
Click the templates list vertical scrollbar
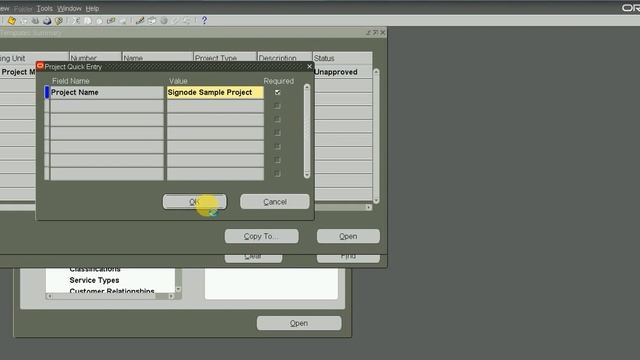pos(376,136)
